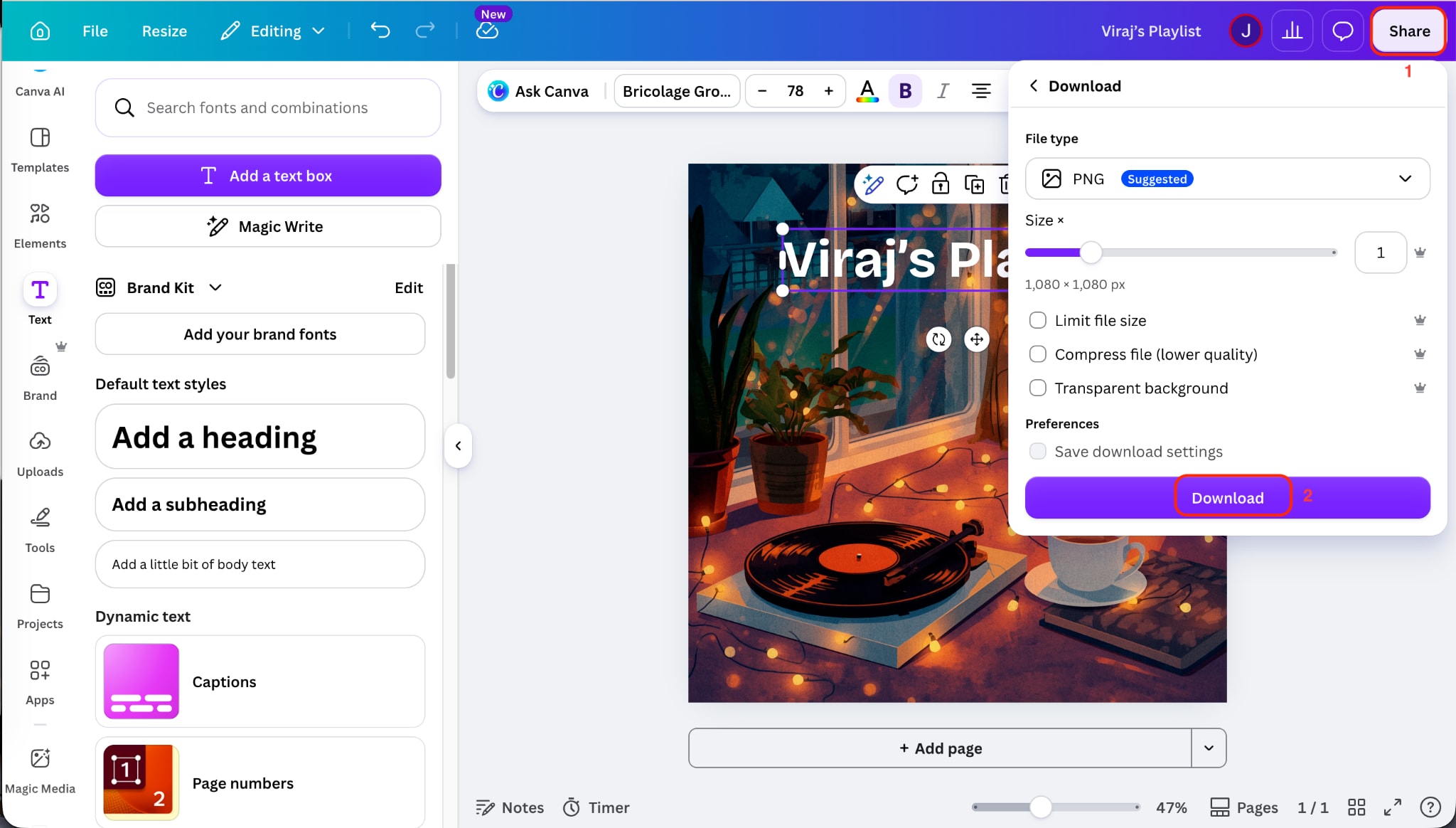This screenshot has height=828, width=1456.
Task: Open Tools in sidebar
Action: tap(40, 530)
